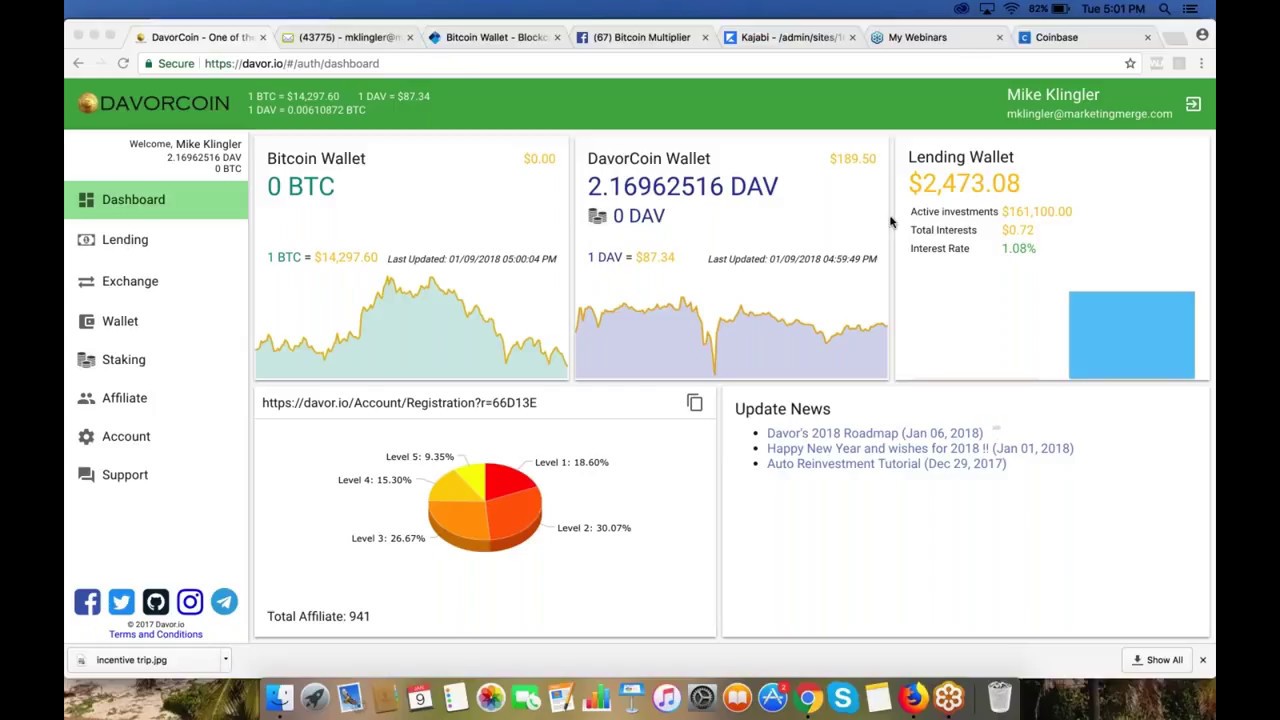Viewport: 1280px width, 720px height.
Task: Click the DavorCoin Wallet price chart
Action: (x=731, y=336)
